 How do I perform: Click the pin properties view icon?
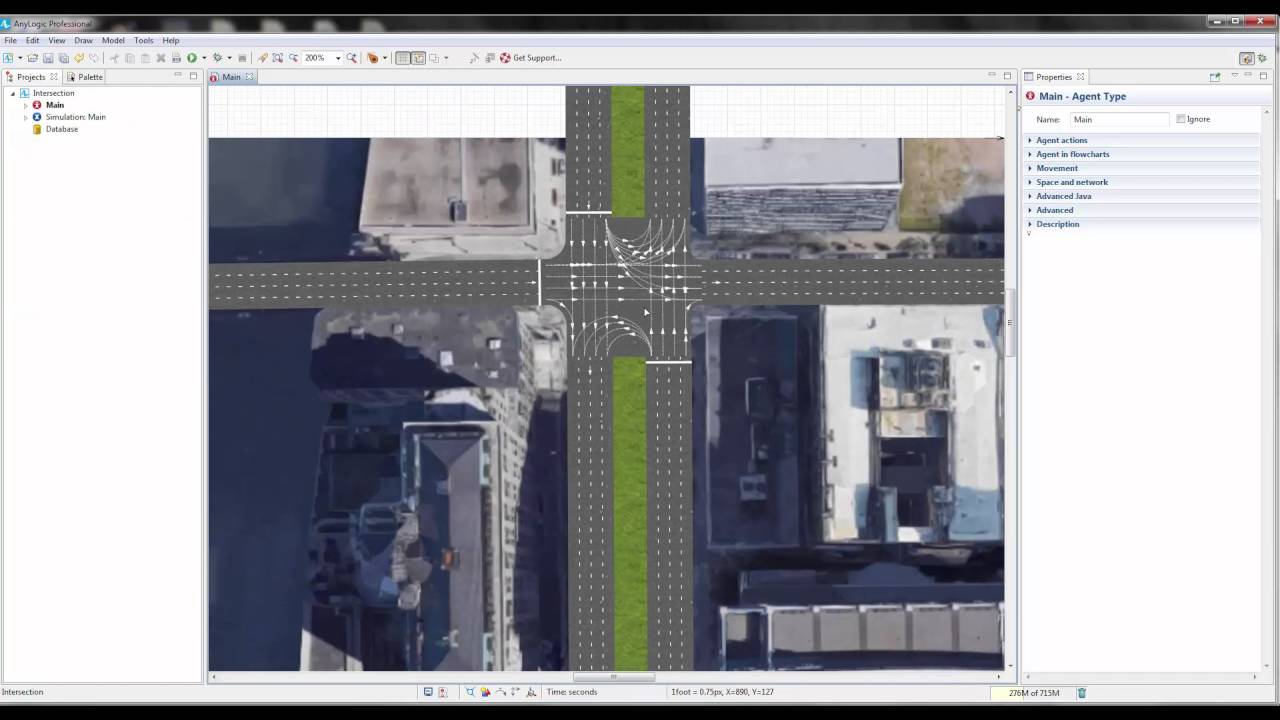point(1215,77)
